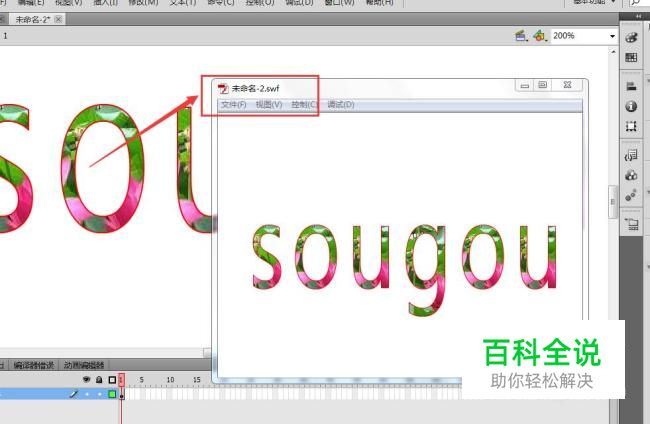Maximize the 未命名-2.swf preview window
650x424 pixels.
pyautogui.click(x=543, y=85)
